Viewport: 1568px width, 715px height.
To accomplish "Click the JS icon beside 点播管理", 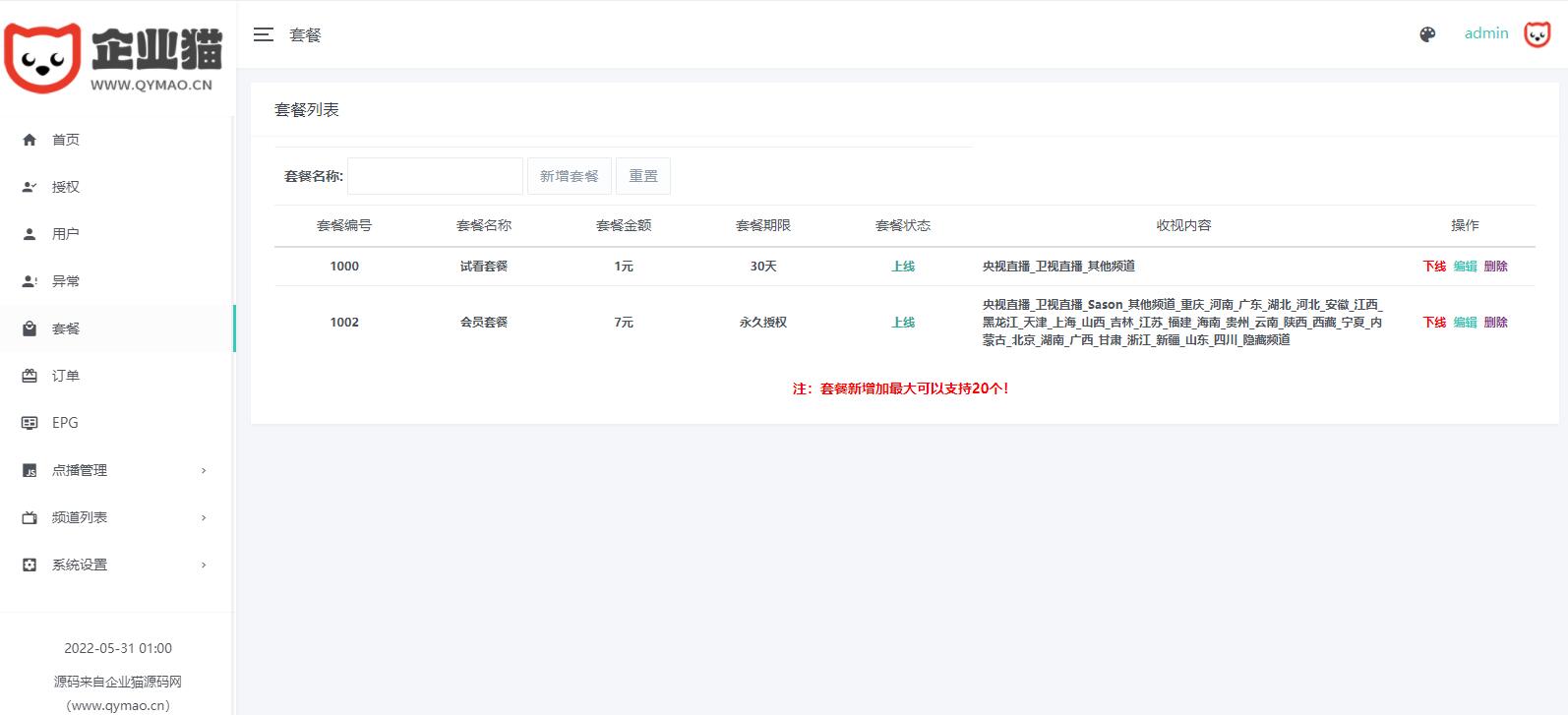I will [30, 470].
